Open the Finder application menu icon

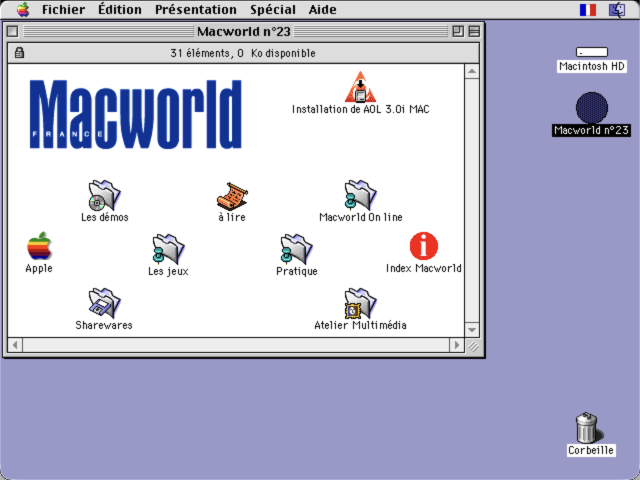pyautogui.click(x=617, y=10)
